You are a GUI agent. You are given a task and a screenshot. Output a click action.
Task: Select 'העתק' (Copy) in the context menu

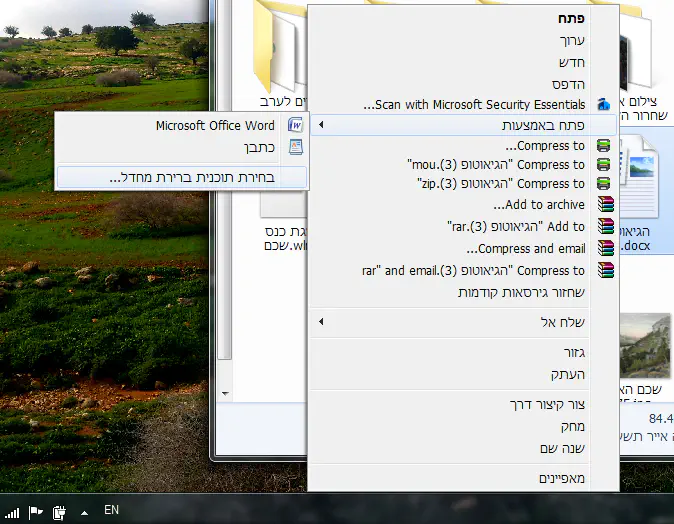pos(568,374)
